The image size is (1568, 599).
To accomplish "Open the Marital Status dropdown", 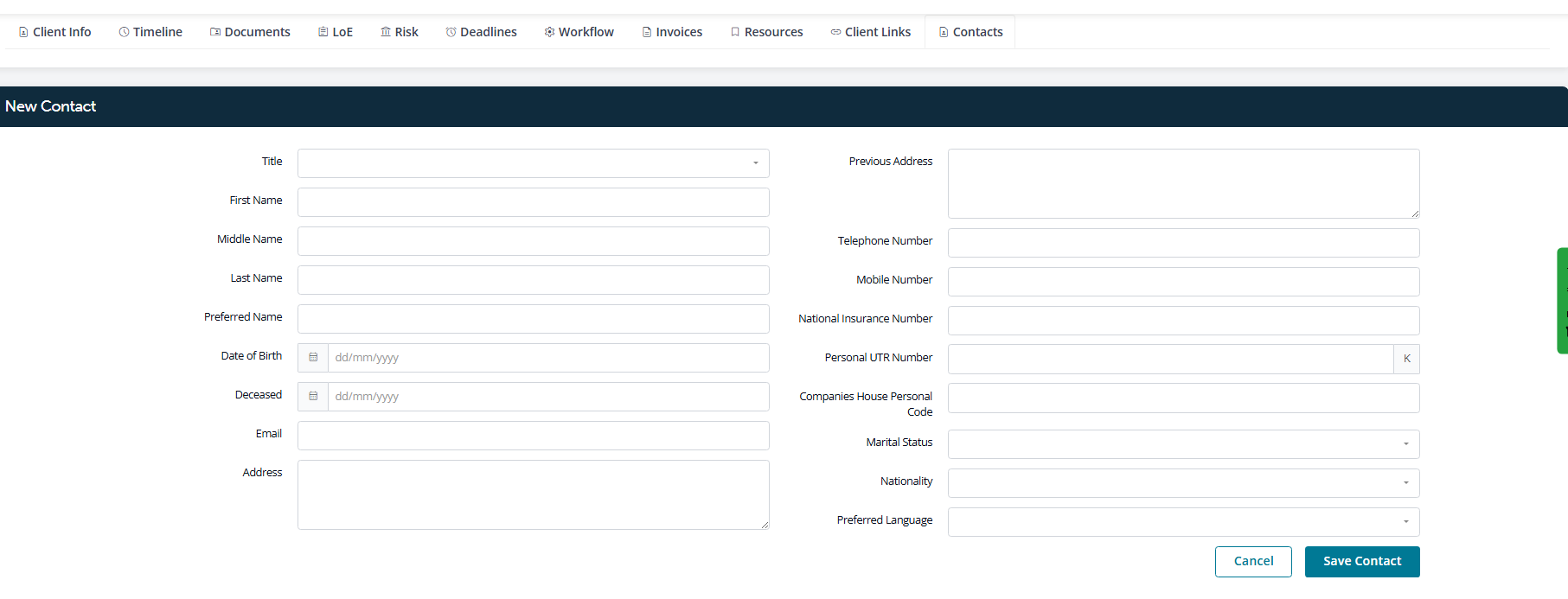I will pos(1183,444).
